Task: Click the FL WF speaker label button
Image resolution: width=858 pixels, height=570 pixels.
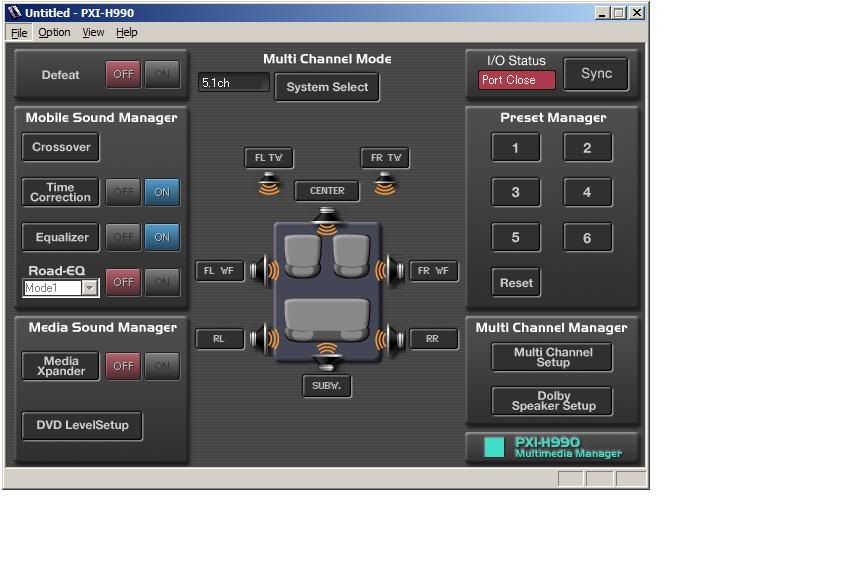Action: click(219, 271)
